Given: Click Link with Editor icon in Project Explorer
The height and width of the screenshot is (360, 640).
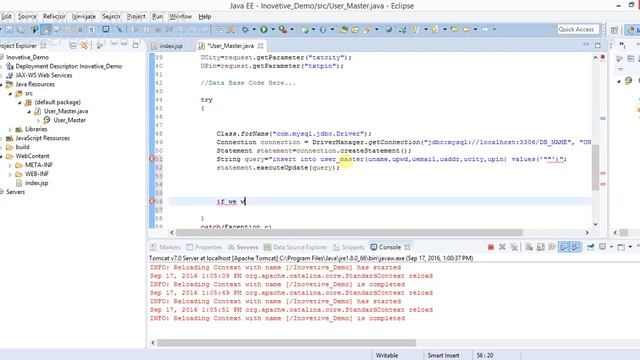Looking at the screenshot, I should pos(84,45).
